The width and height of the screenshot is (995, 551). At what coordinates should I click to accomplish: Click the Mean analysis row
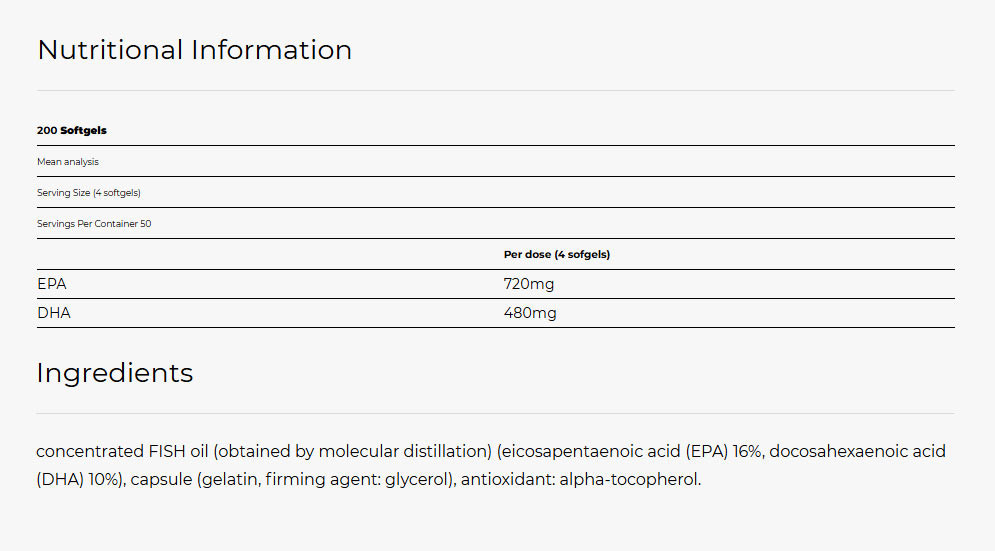click(496, 161)
